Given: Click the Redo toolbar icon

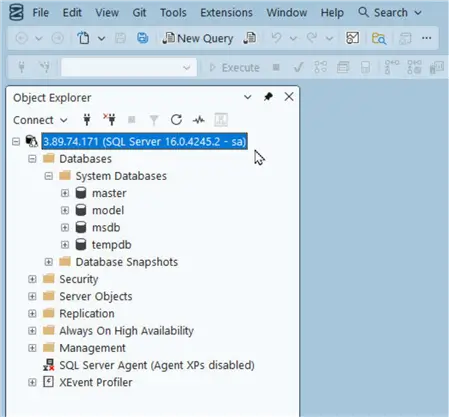Looking at the screenshot, I should click(x=312, y=38).
